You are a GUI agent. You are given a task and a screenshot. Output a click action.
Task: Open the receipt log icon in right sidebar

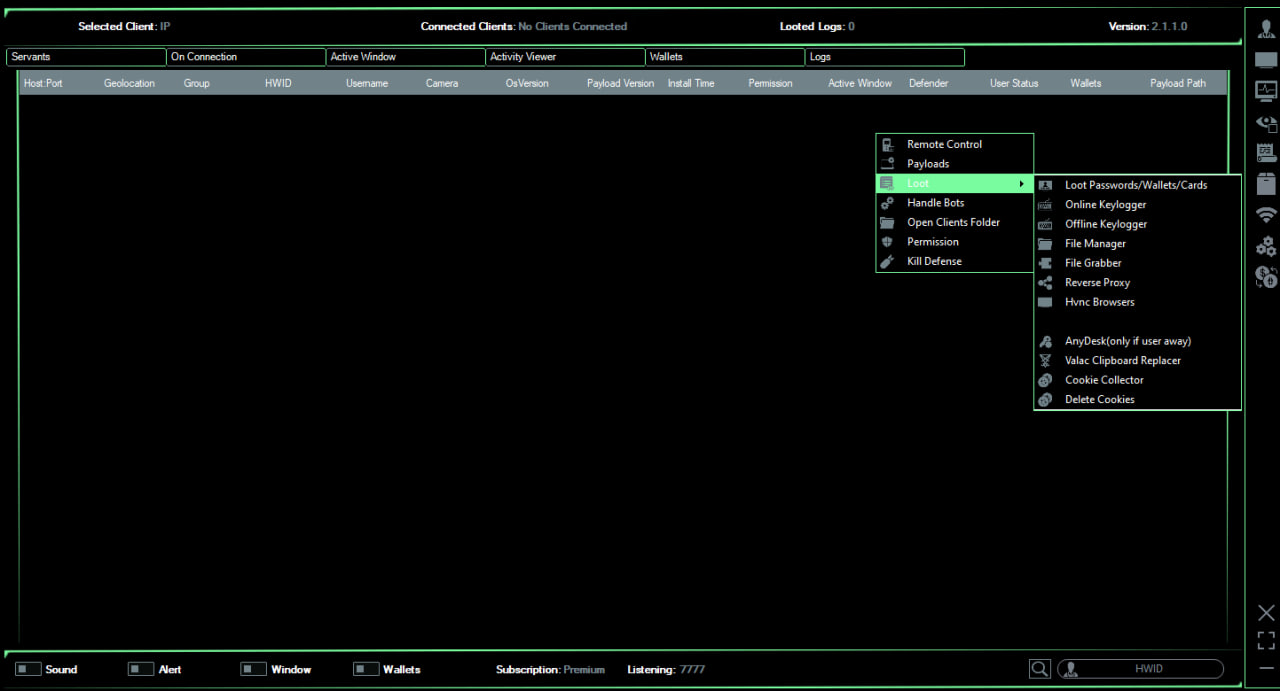coord(1266,153)
